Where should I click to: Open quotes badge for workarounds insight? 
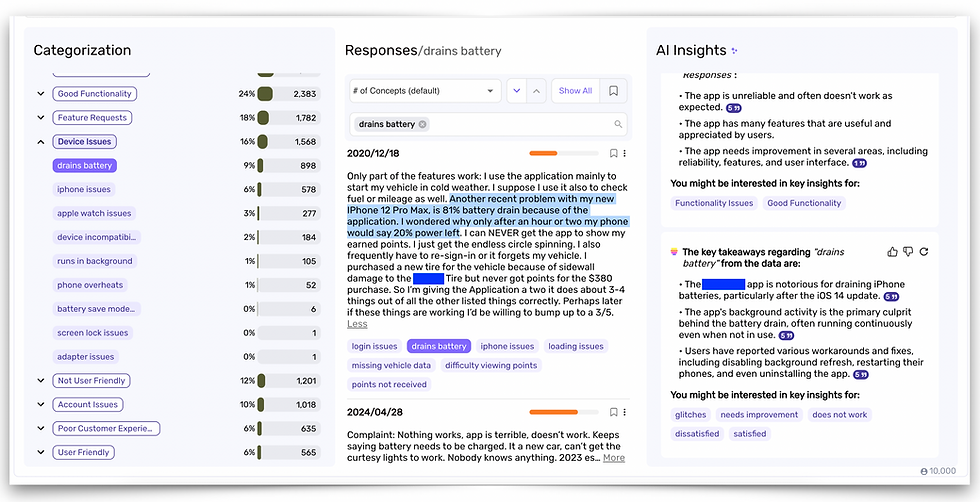pos(861,374)
